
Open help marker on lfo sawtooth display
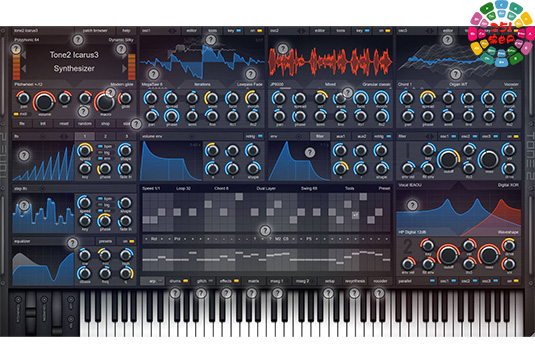(x=24, y=156)
